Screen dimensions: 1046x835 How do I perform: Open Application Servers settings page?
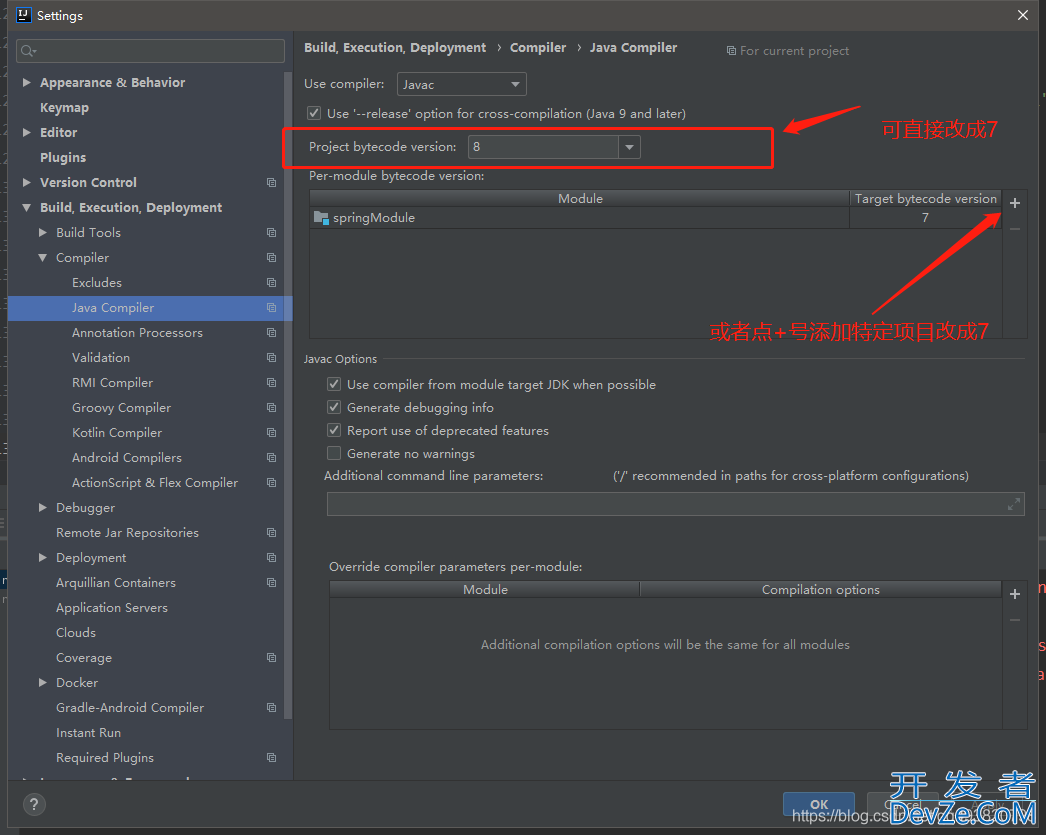tap(112, 608)
